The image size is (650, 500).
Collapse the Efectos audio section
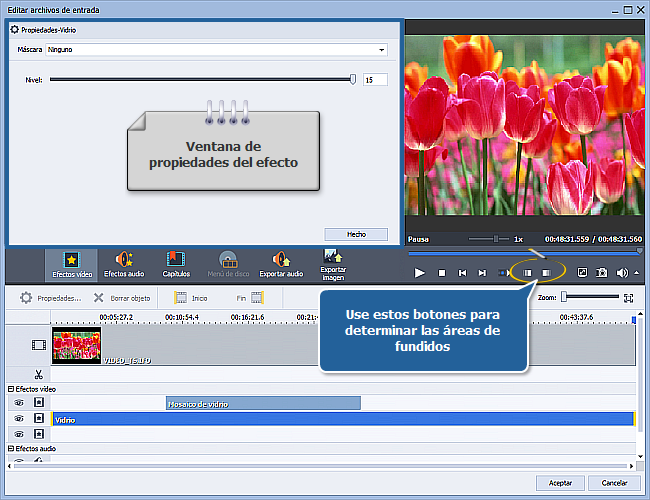(x=11, y=449)
